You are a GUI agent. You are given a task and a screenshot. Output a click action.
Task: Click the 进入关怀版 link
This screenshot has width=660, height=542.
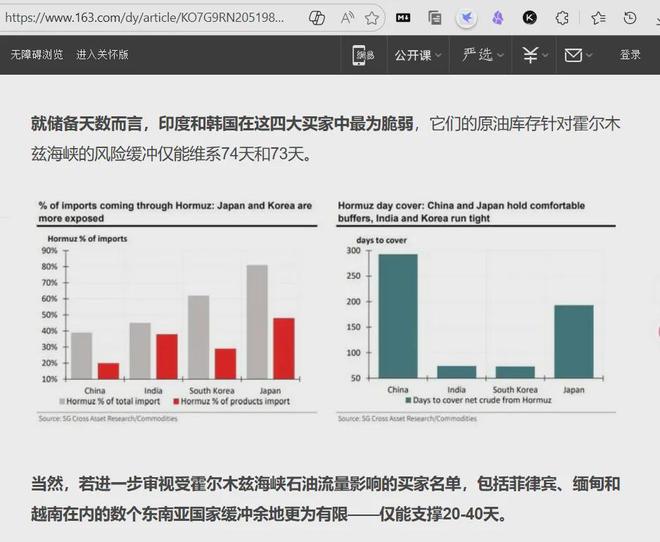102,55
